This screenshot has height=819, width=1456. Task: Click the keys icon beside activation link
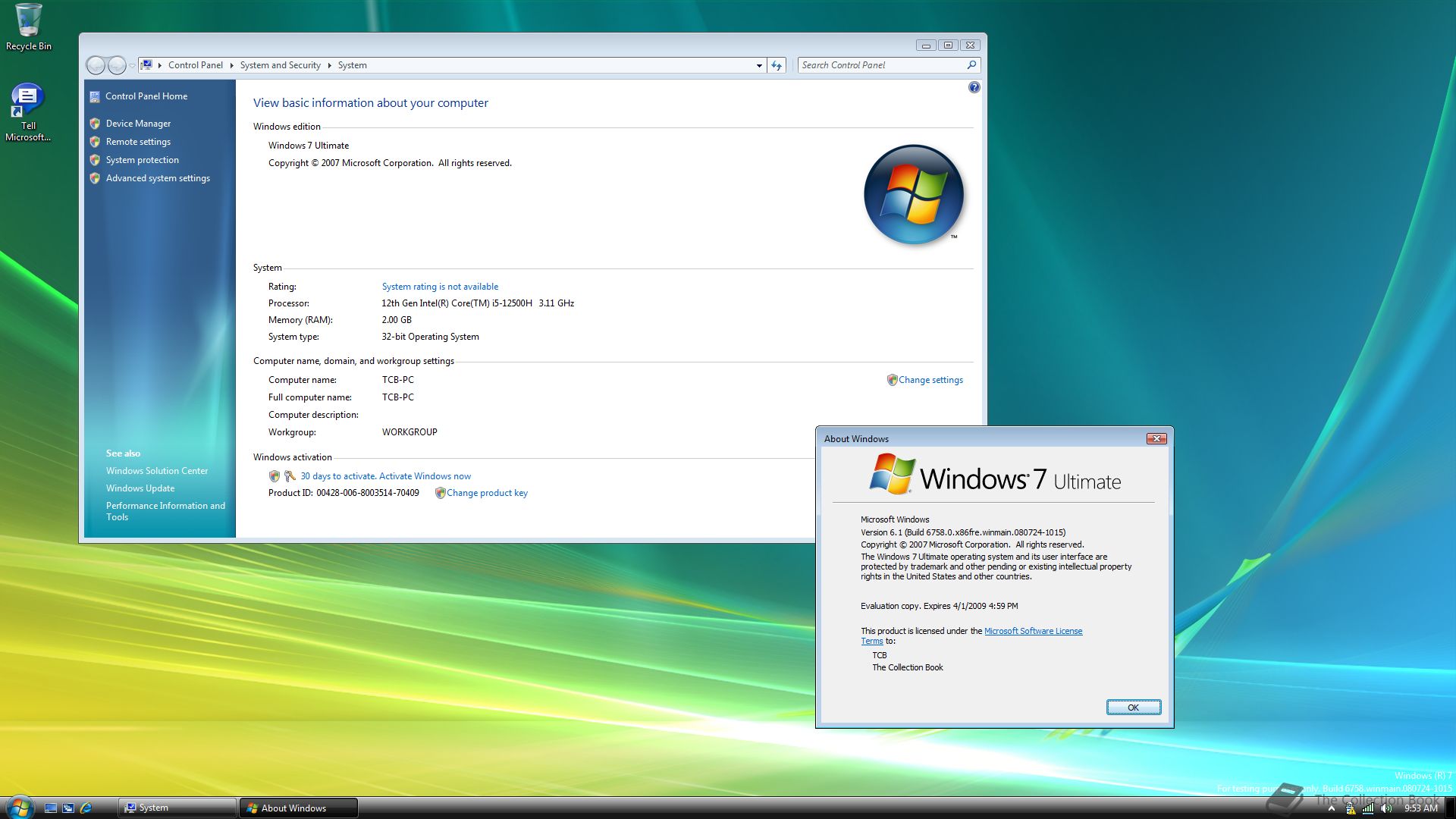pyautogui.click(x=290, y=476)
